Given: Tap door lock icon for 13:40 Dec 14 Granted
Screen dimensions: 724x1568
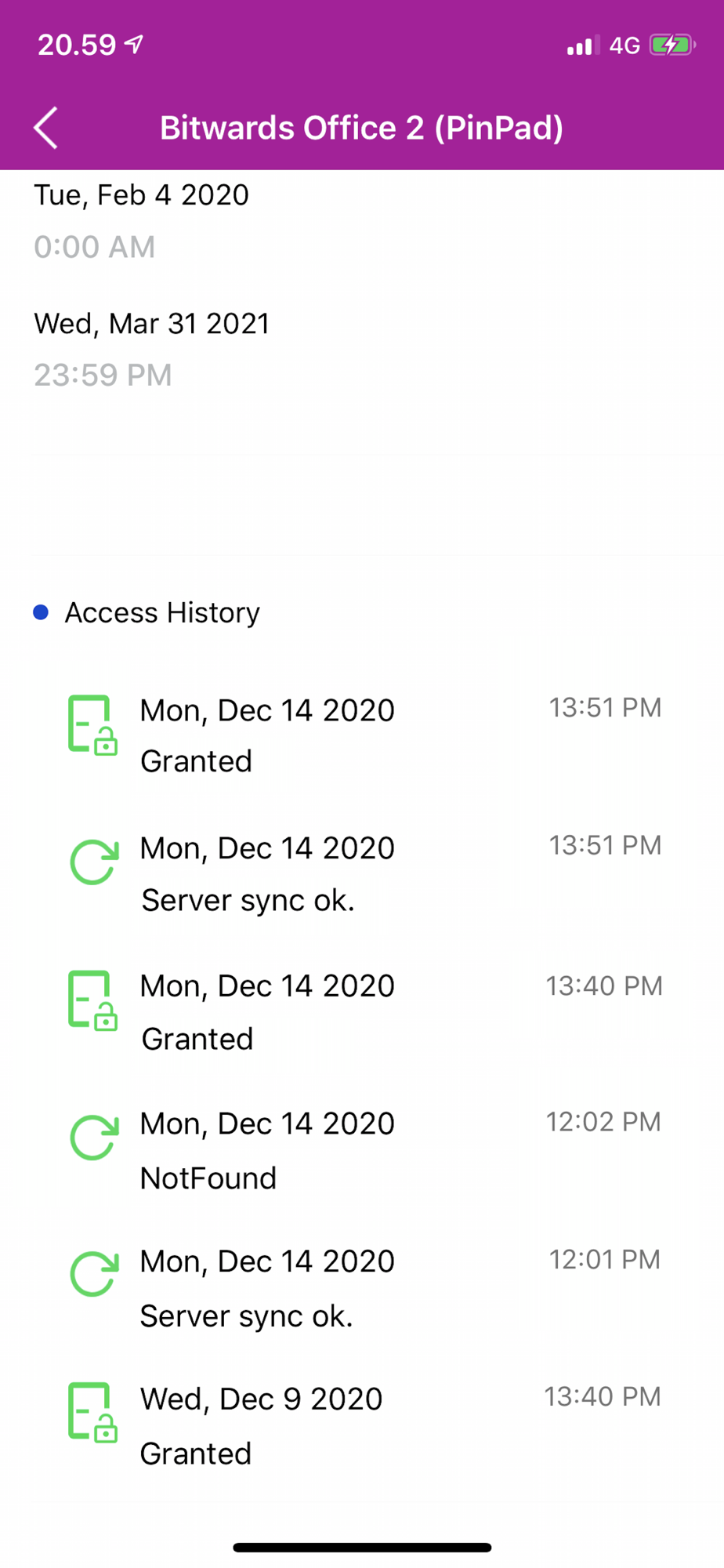Looking at the screenshot, I should (92, 1000).
